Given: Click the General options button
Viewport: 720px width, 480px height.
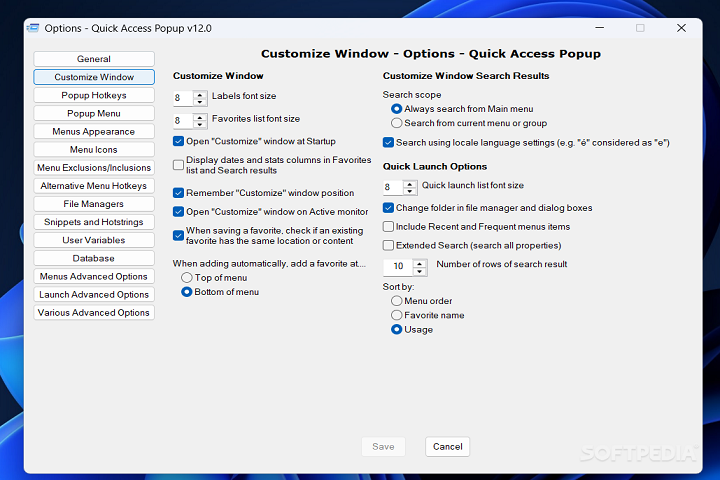Looking at the screenshot, I should click(x=94, y=59).
